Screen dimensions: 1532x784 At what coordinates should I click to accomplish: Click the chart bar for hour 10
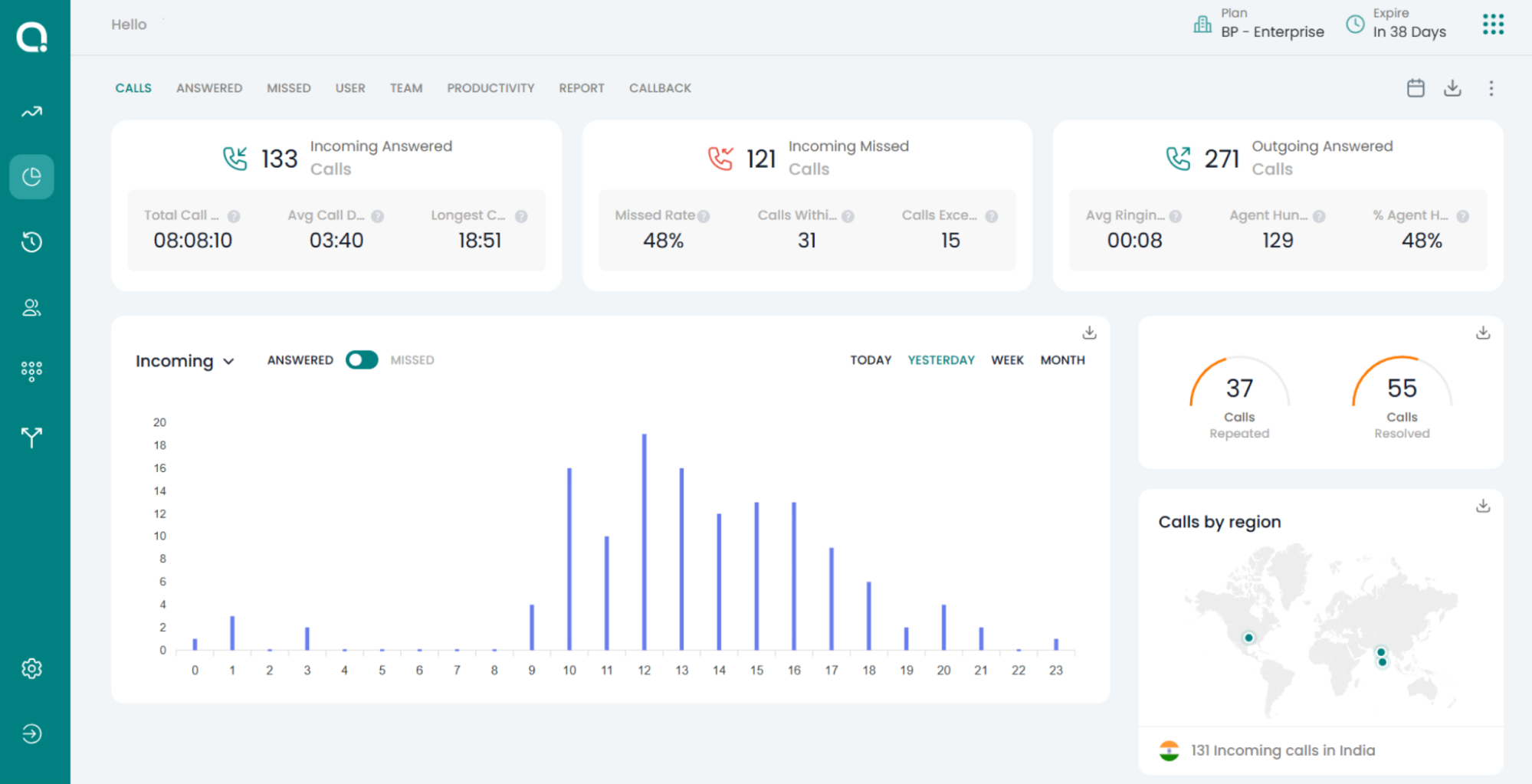pyautogui.click(x=569, y=559)
